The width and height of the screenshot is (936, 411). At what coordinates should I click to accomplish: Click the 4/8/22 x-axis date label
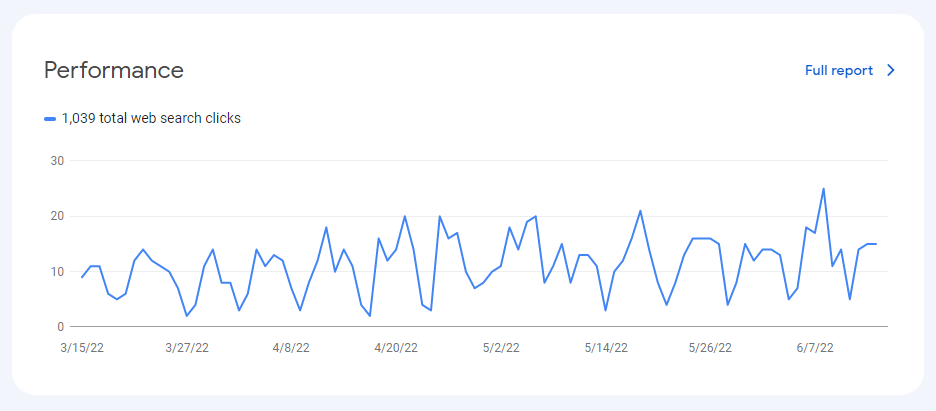click(x=291, y=348)
